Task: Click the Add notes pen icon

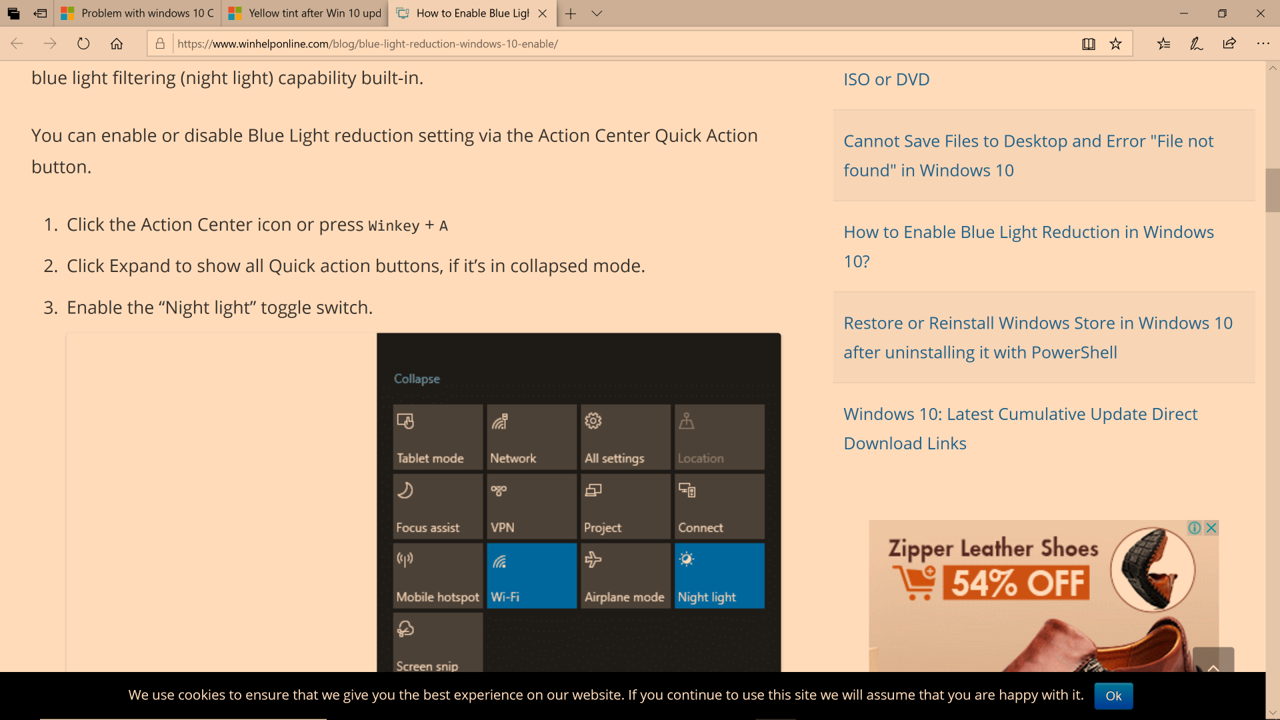Action: click(x=1196, y=44)
